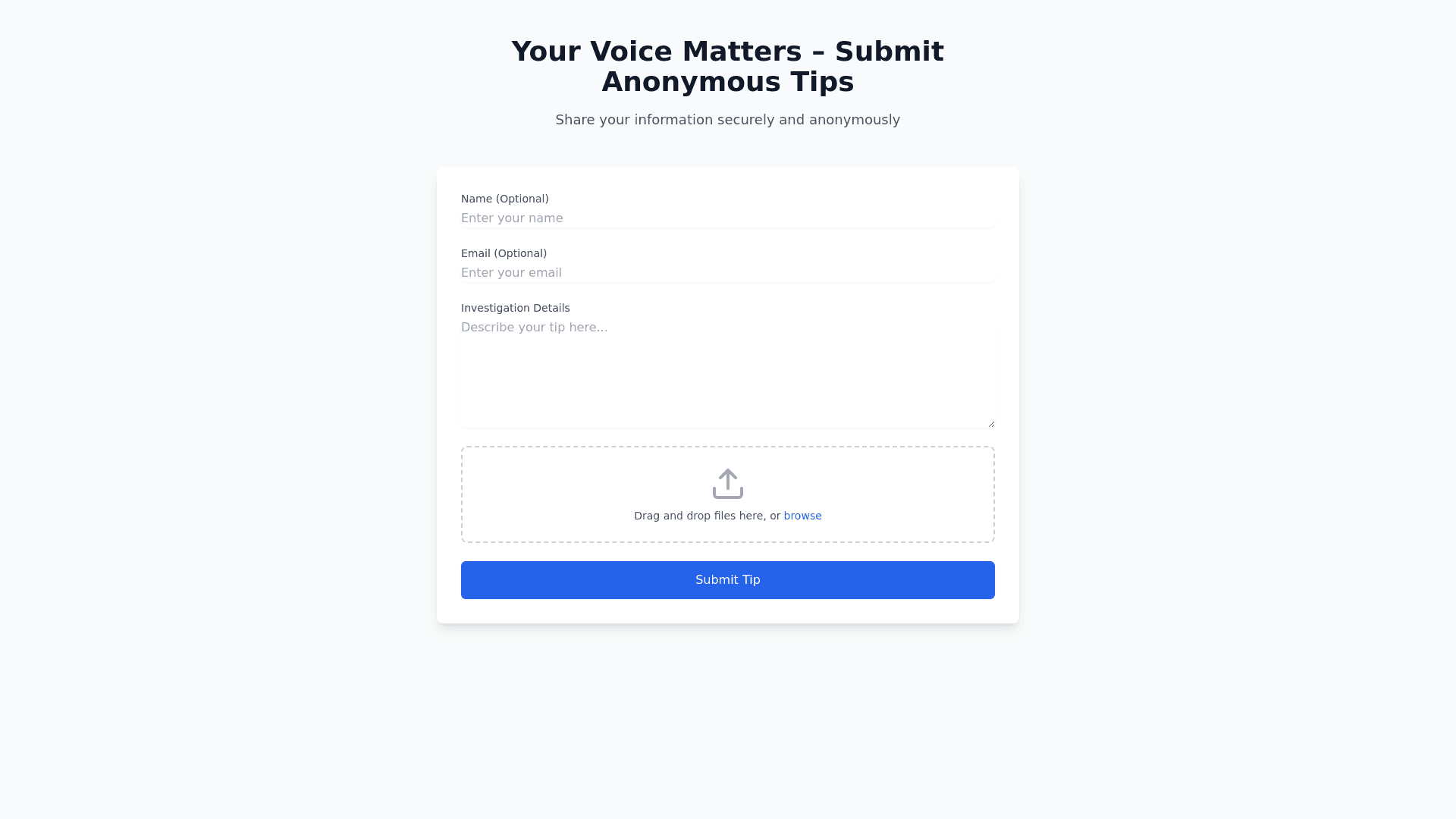
Task: Click the word "Submit" in the page heading
Action: pyautogui.click(x=889, y=52)
